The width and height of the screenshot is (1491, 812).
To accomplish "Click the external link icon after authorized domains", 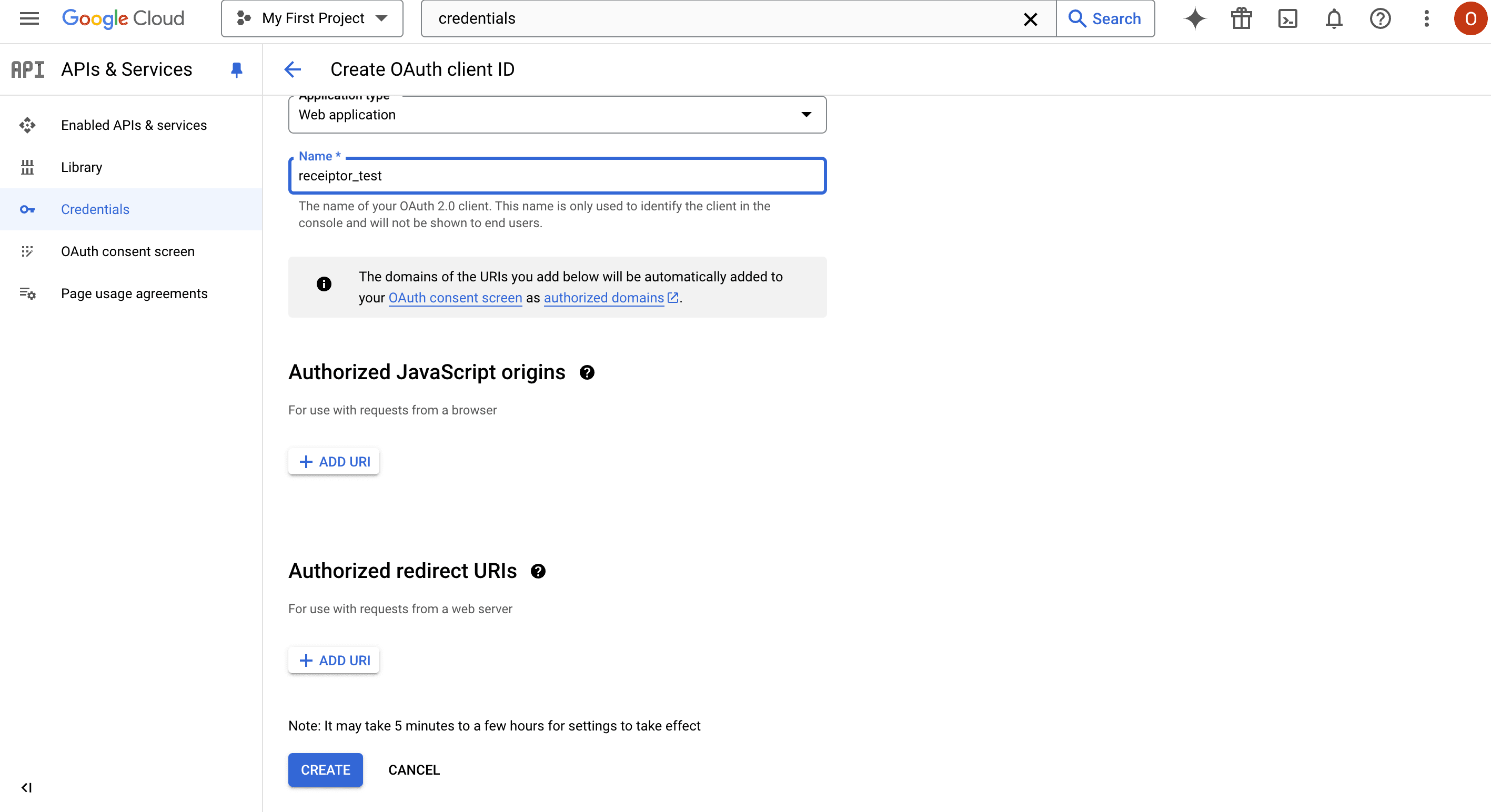I will pos(672,298).
